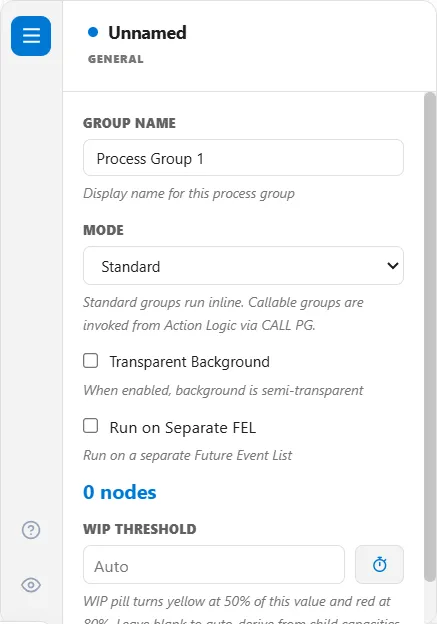Click the 'When enabled, background is semi-transparent' hint
Screen dimensions: 437x624
[223, 390]
